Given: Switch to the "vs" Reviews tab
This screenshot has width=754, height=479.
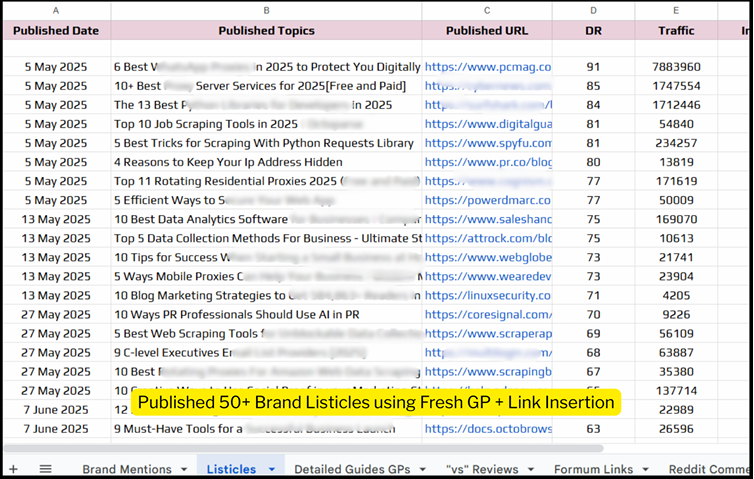Looking at the screenshot, I should point(482,469).
